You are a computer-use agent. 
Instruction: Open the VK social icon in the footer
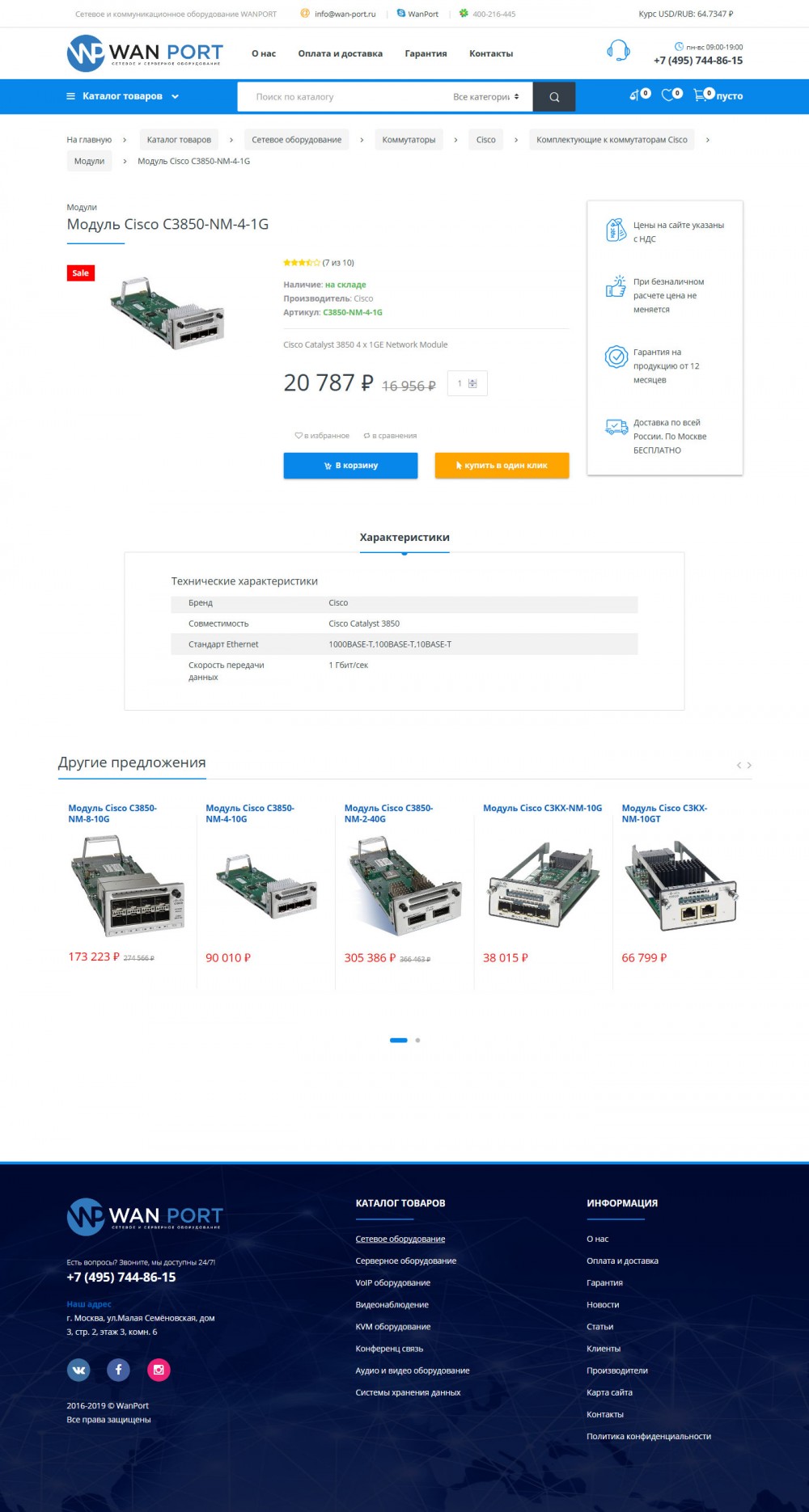pos(78,1370)
